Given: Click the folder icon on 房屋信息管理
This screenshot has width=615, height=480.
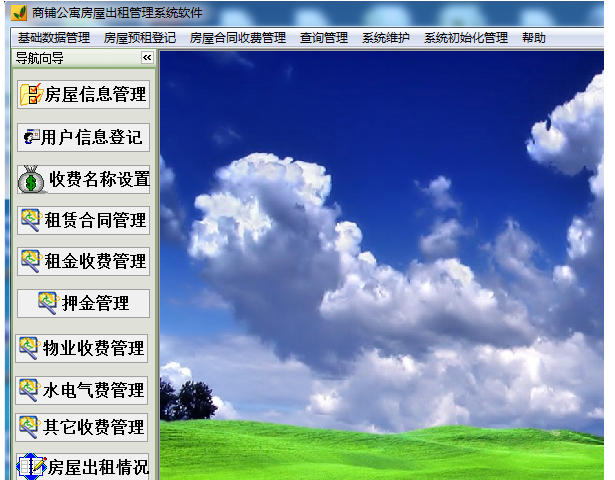Looking at the screenshot, I should (31, 94).
